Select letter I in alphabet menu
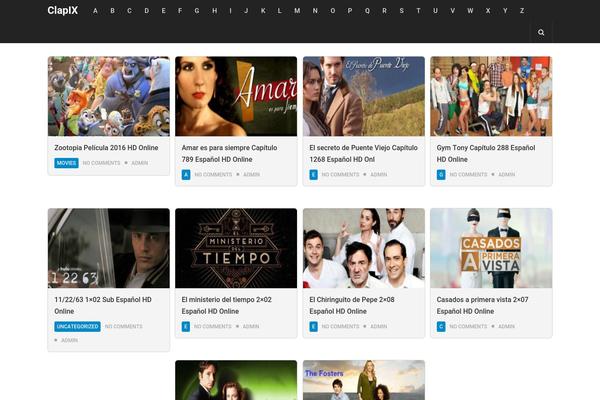The height and width of the screenshot is (400, 600). click(x=230, y=11)
